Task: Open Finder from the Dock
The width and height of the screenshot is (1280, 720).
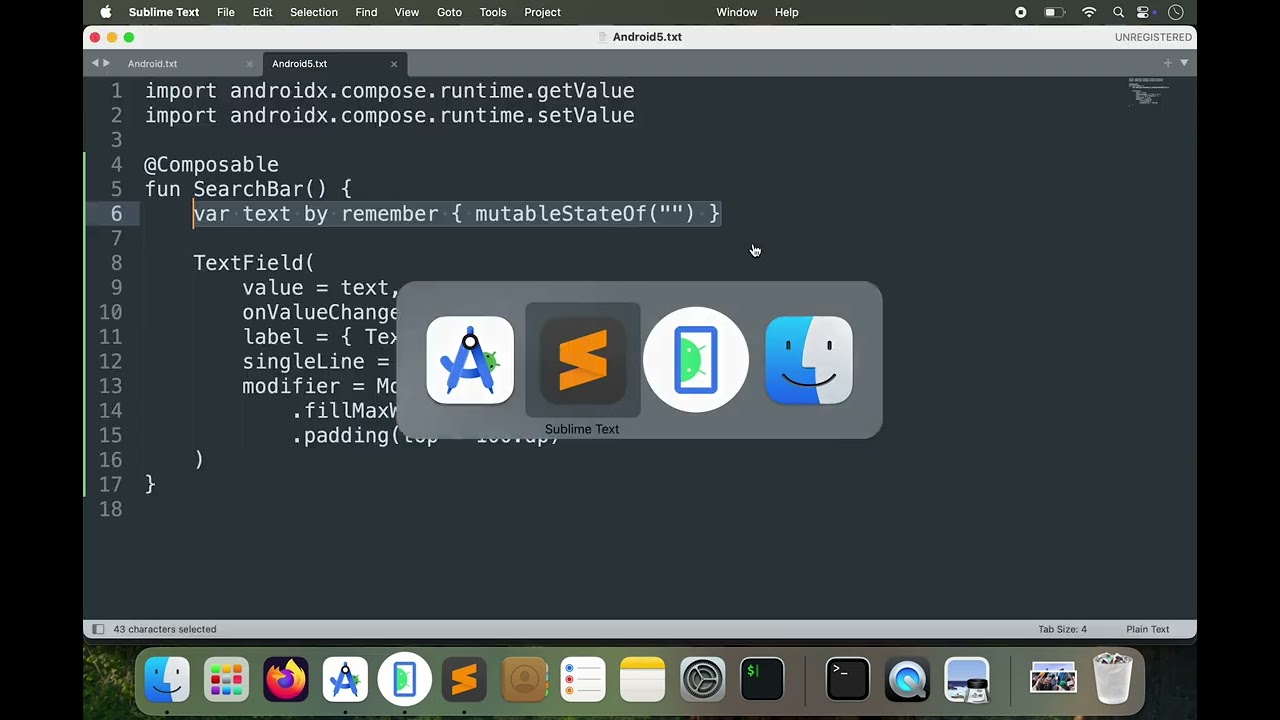Action: 167,680
